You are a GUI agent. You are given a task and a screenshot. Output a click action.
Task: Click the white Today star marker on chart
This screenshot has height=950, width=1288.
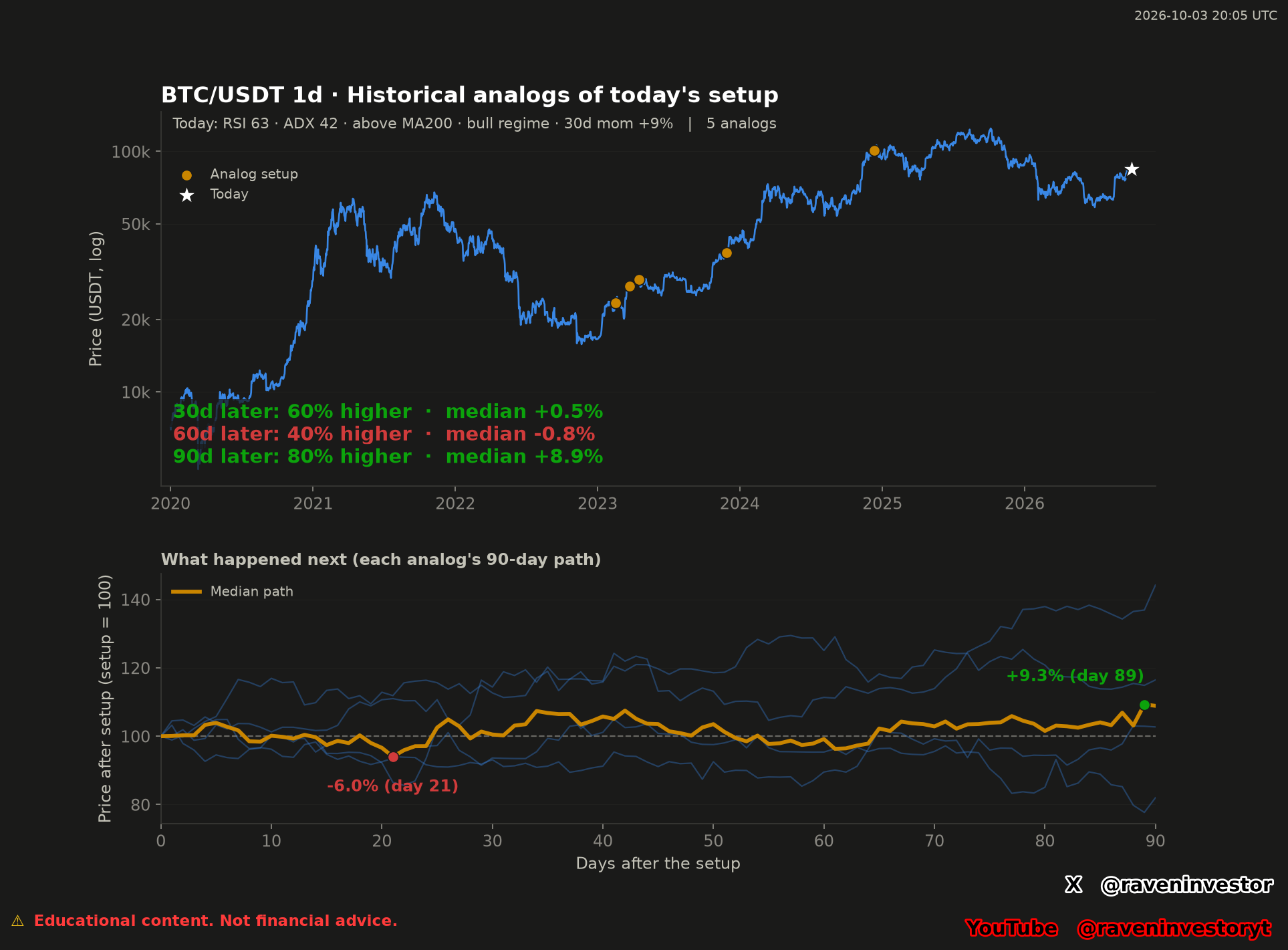(x=1132, y=169)
